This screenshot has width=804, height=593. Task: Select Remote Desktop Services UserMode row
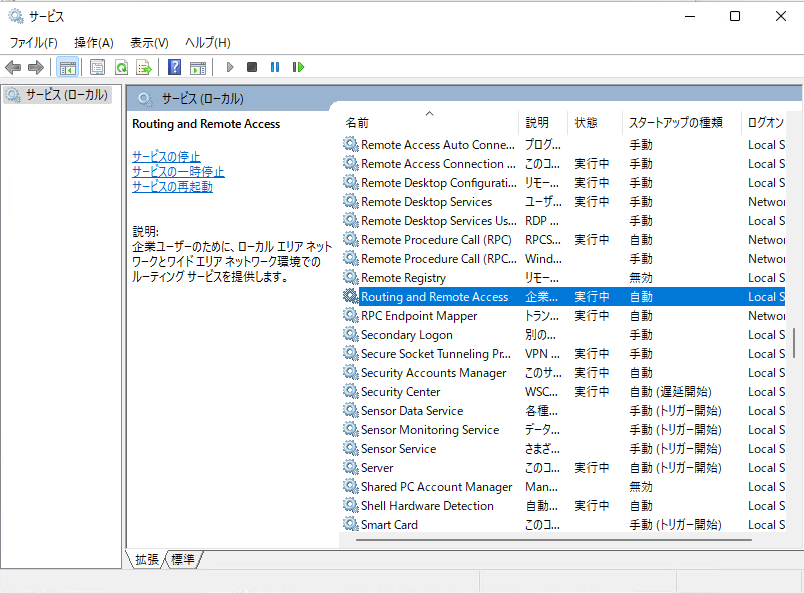pyautogui.click(x=562, y=221)
